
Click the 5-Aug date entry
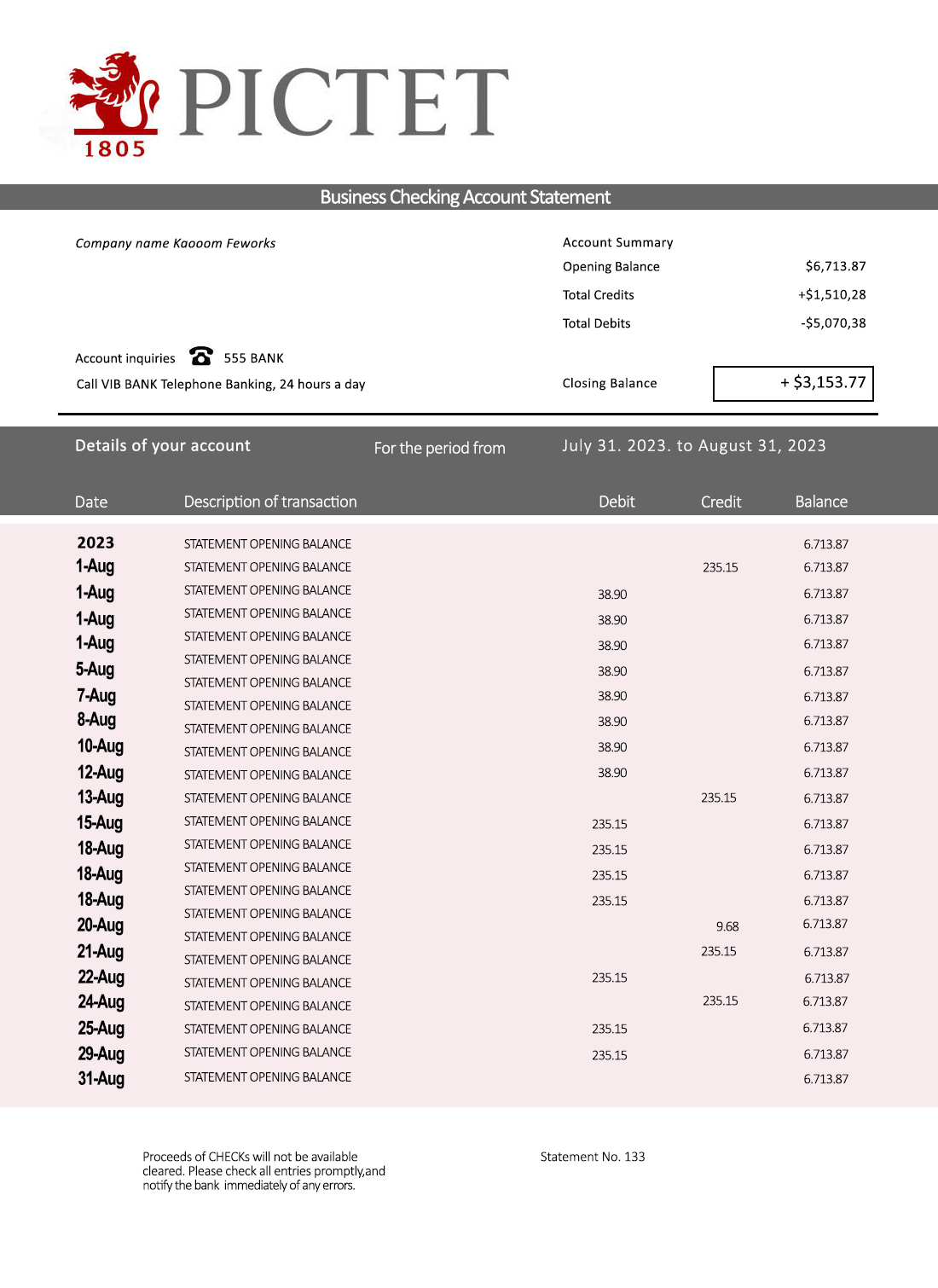pyautogui.click(x=95, y=670)
